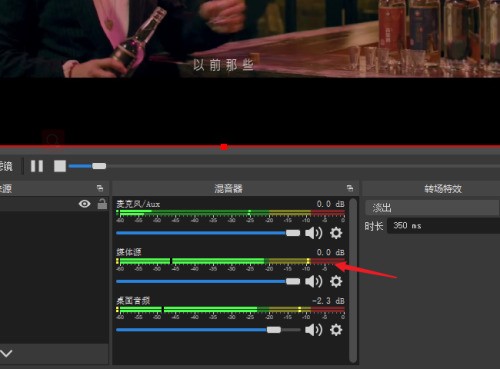This screenshot has width=500, height=369.
Task: Mute the 麦克风/Aux audio channel
Action: (314, 233)
